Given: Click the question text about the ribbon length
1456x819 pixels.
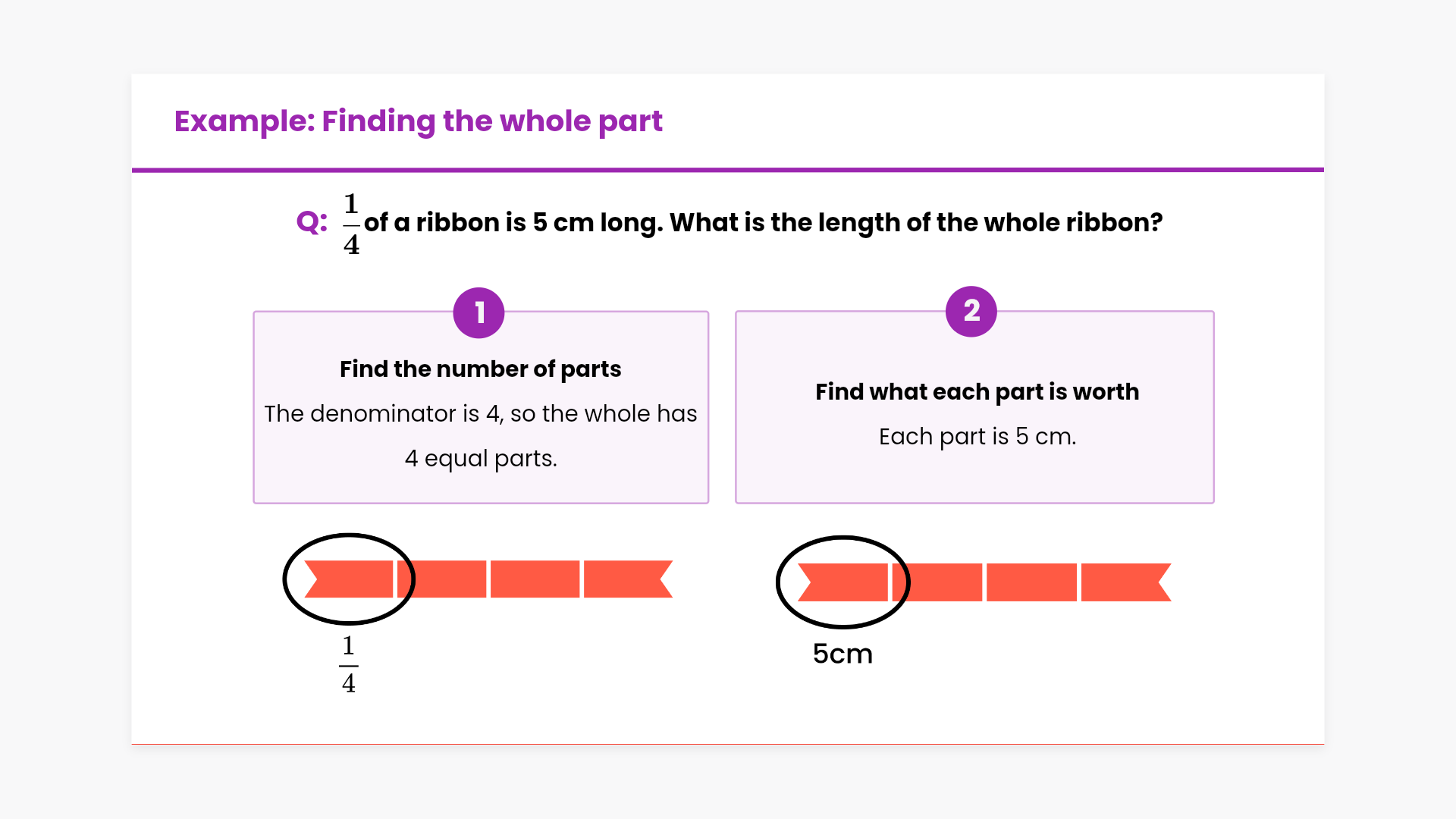Looking at the screenshot, I should point(763,222).
